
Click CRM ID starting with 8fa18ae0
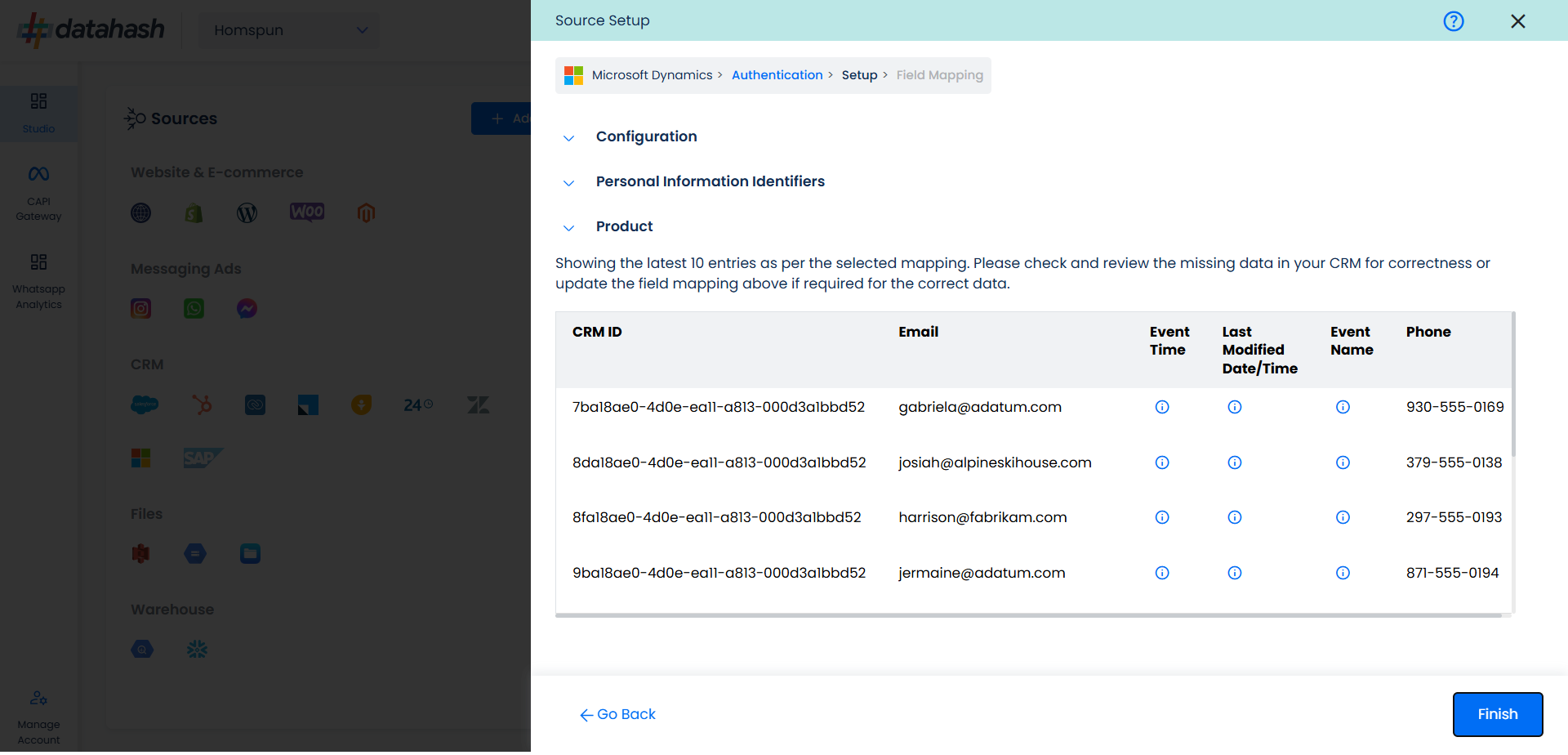717,517
